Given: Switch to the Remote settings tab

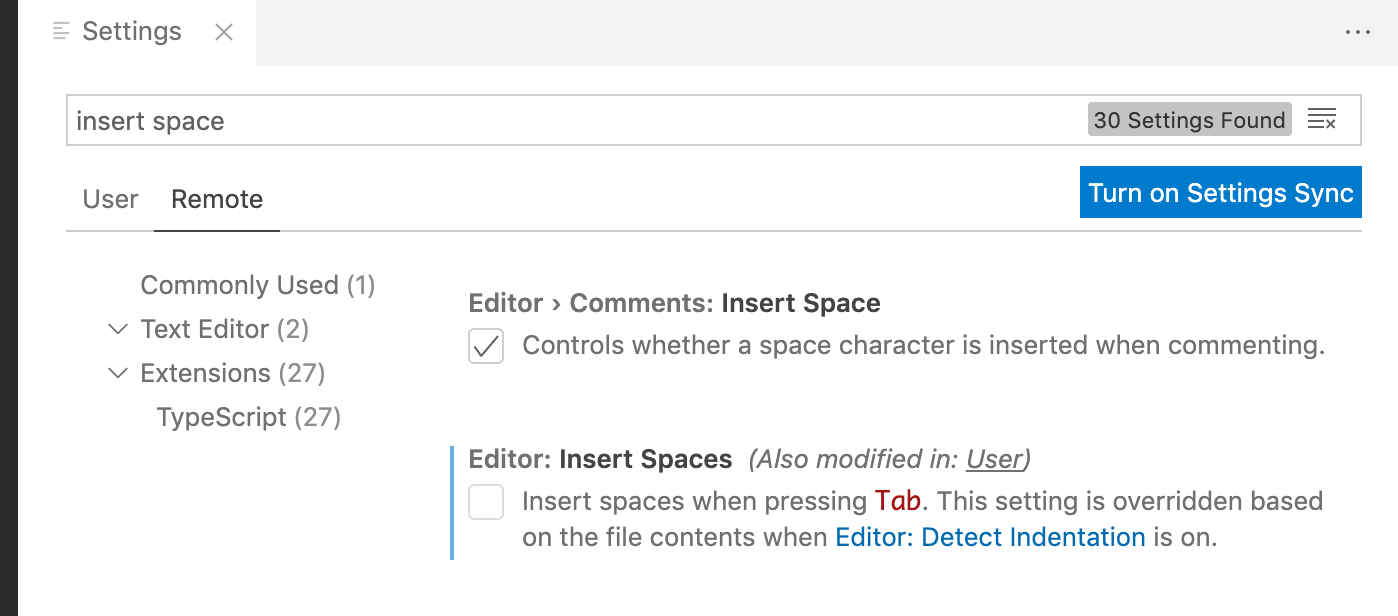Looking at the screenshot, I should pyautogui.click(x=216, y=199).
